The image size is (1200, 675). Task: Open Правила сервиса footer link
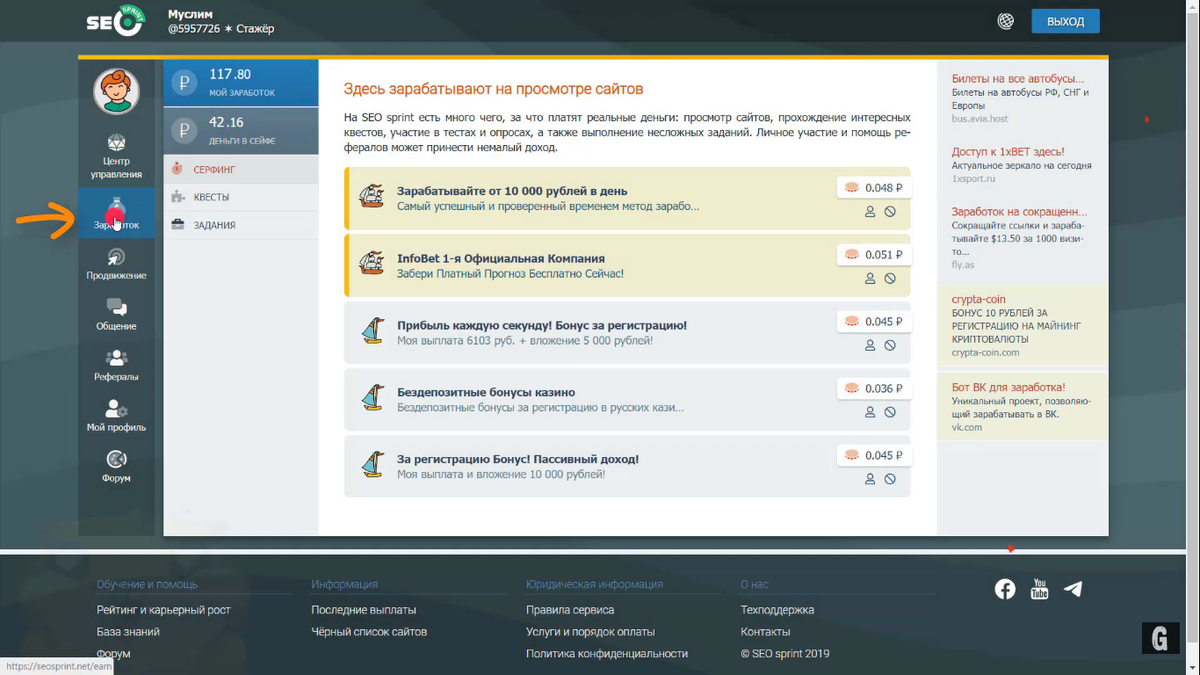coord(570,610)
